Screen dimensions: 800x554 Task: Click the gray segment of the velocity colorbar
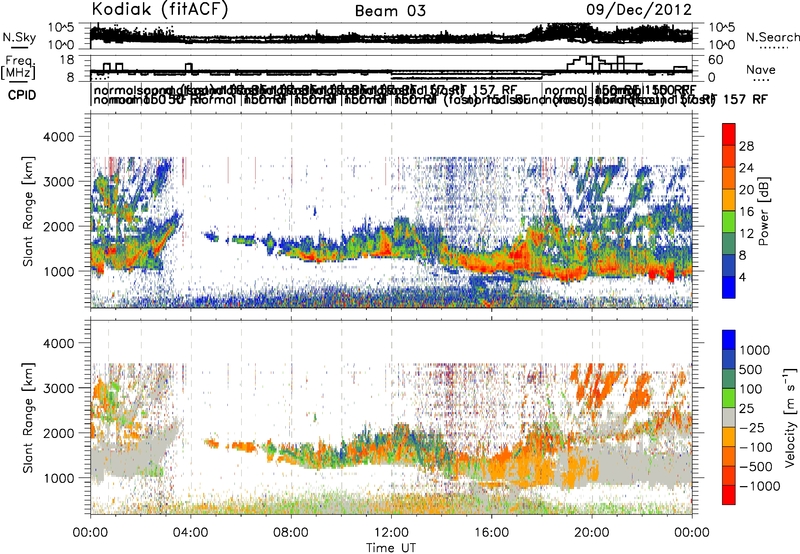(729, 417)
